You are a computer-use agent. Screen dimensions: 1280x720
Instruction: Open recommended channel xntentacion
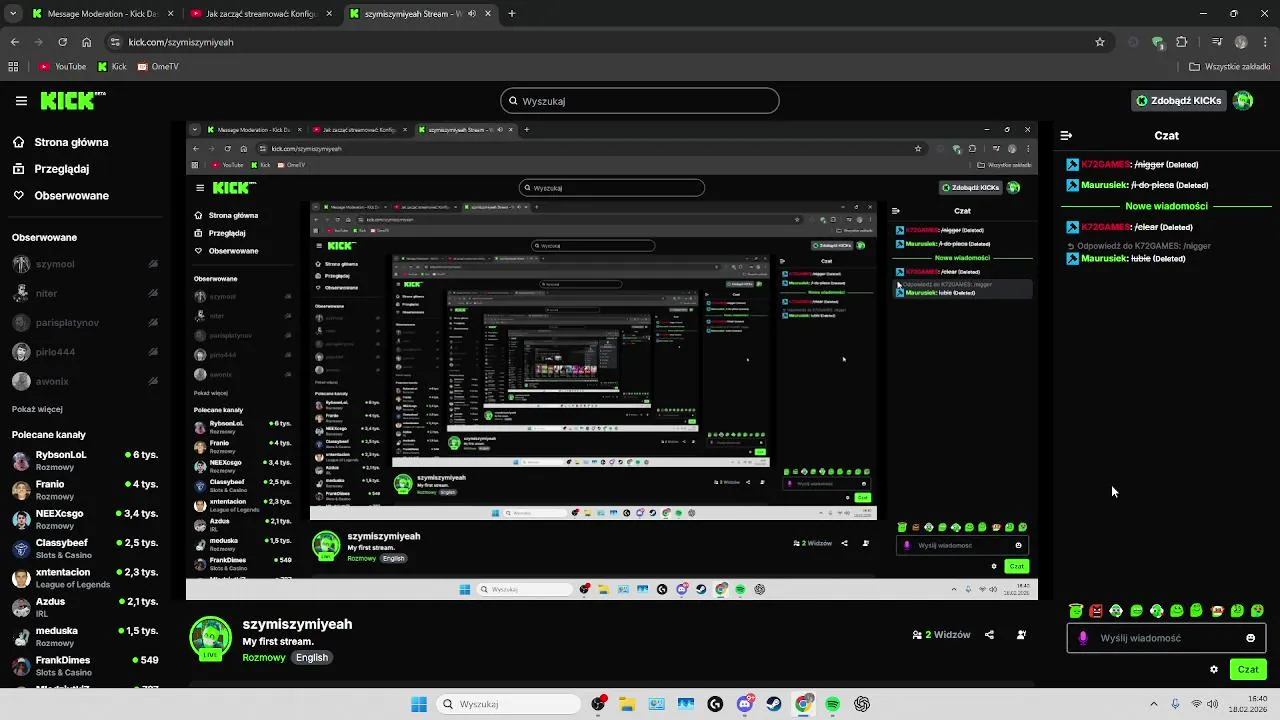coord(84,578)
